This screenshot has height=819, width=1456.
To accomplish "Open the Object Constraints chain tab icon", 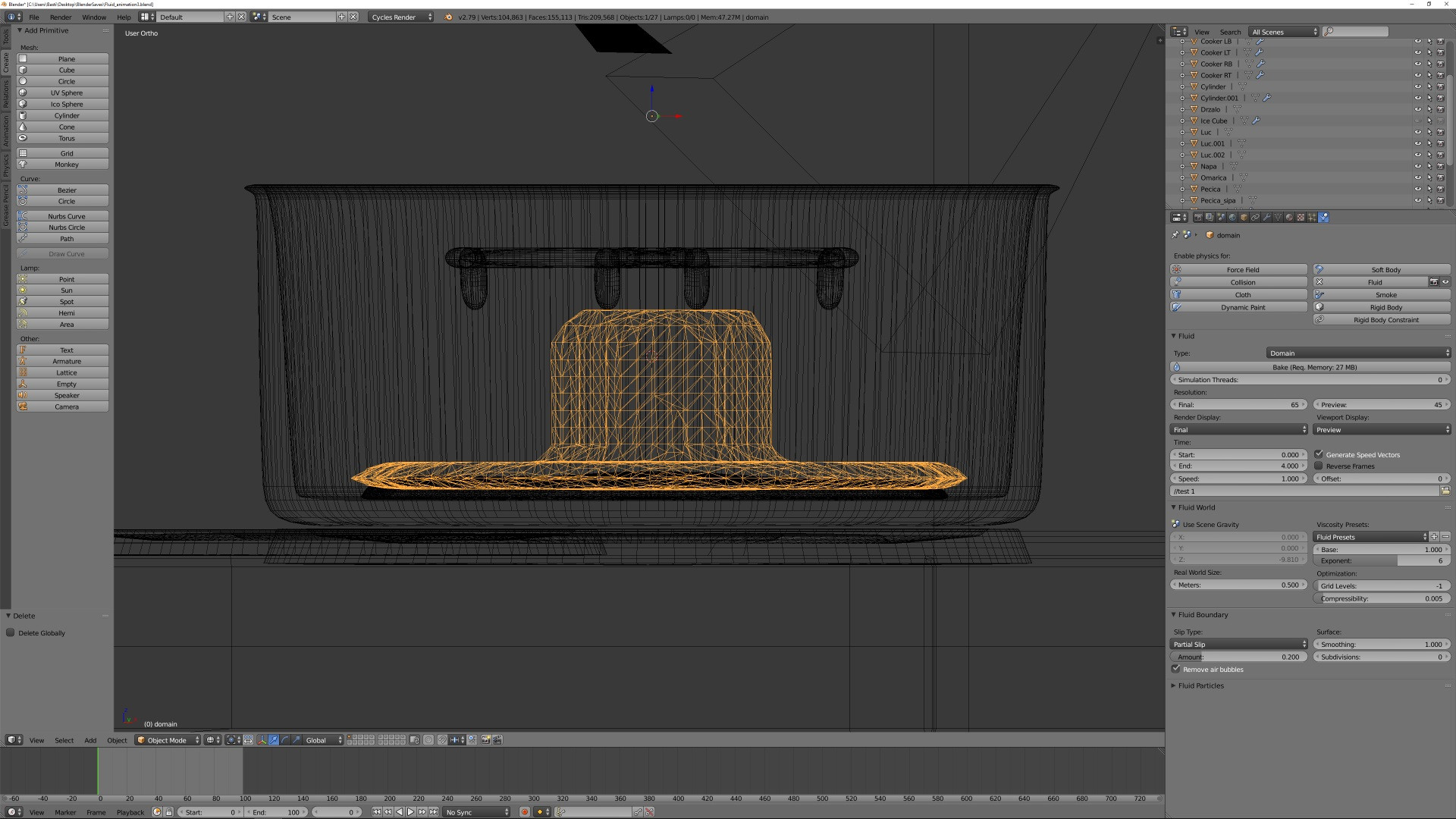I will [1255, 217].
